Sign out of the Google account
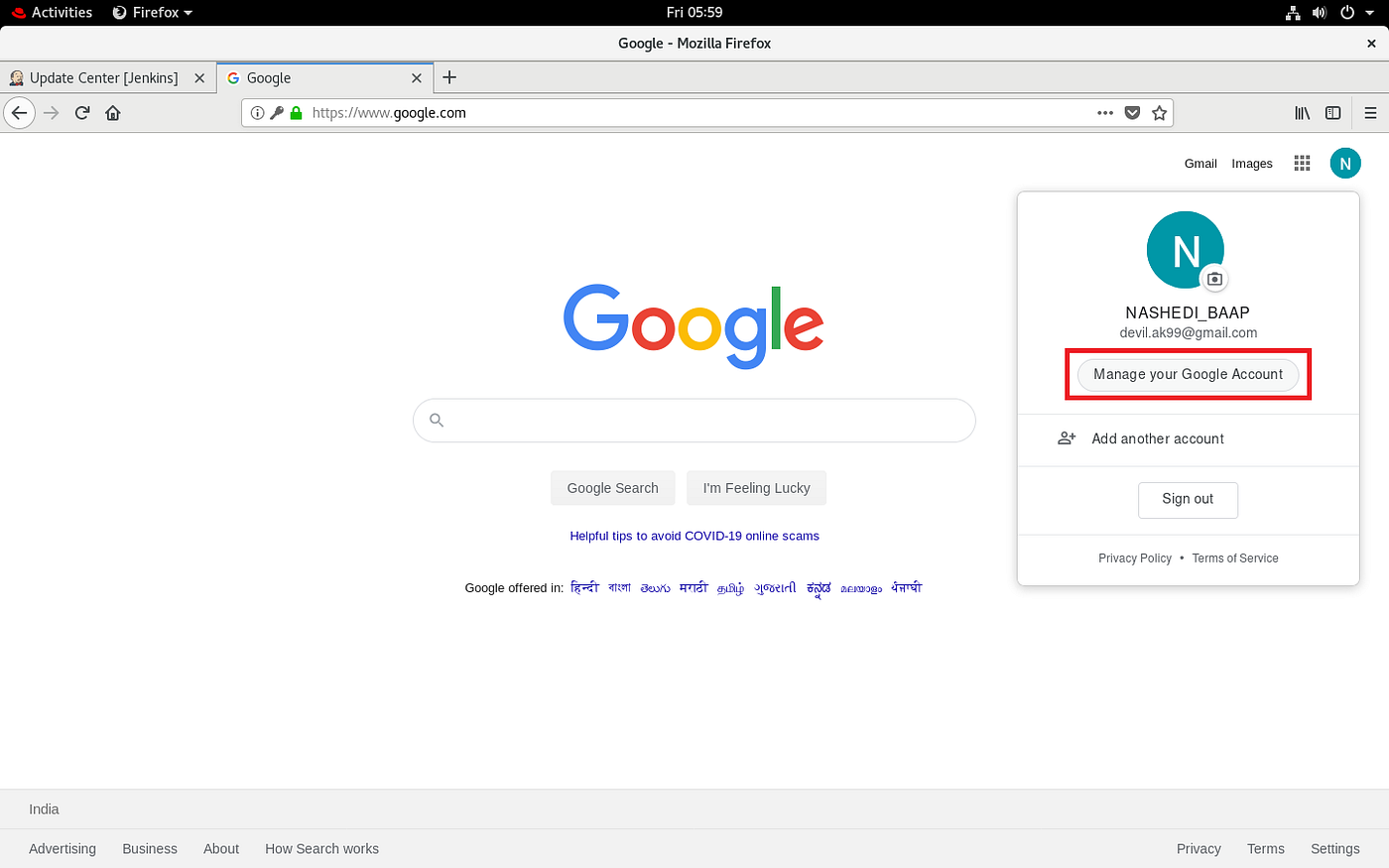 pos(1189,499)
